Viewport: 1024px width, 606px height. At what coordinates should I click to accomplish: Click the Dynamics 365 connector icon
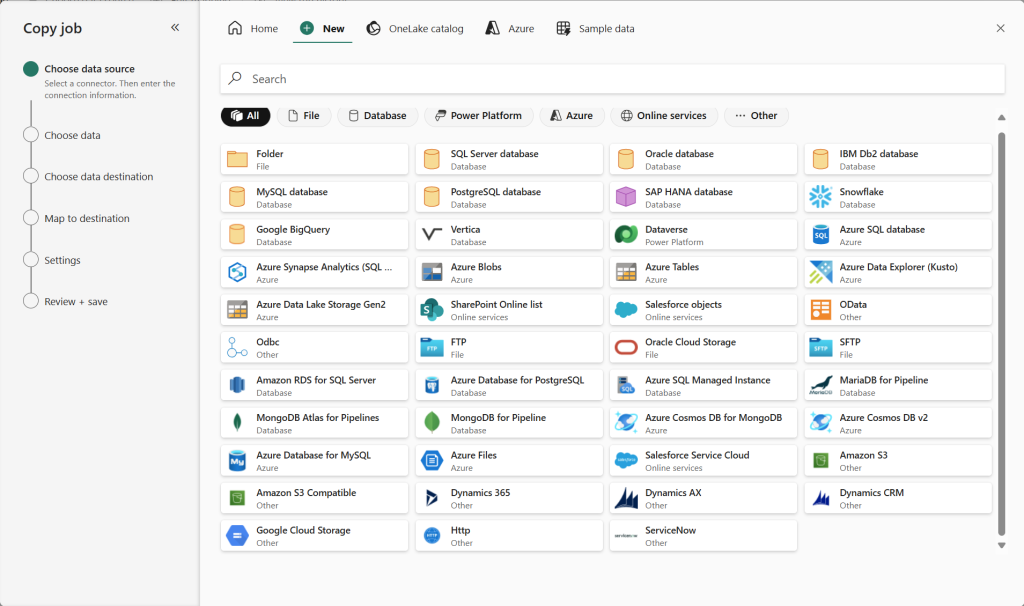pos(432,498)
